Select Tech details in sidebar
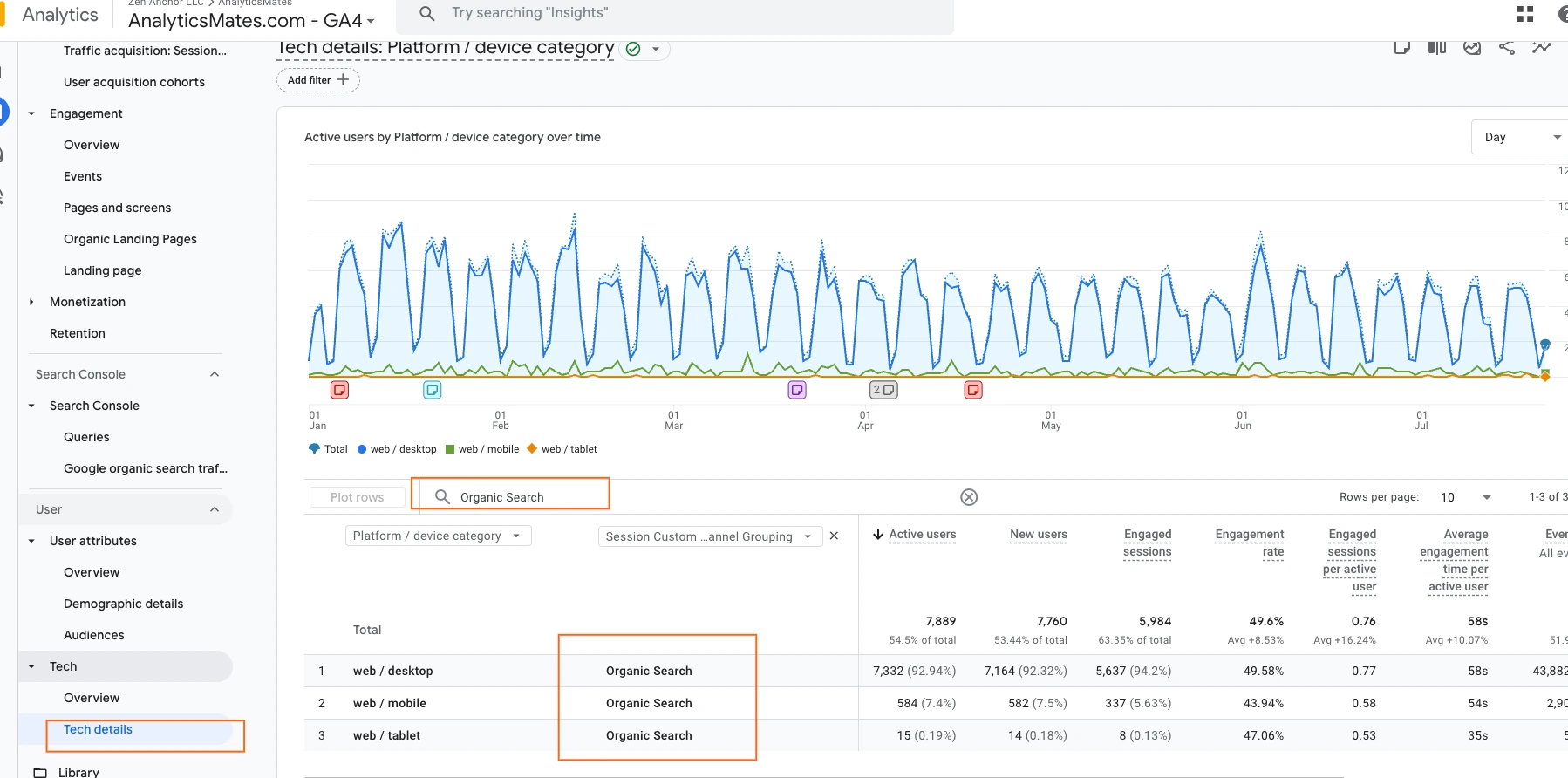Viewport: 1568px width, 778px height. tap(98, 729)
